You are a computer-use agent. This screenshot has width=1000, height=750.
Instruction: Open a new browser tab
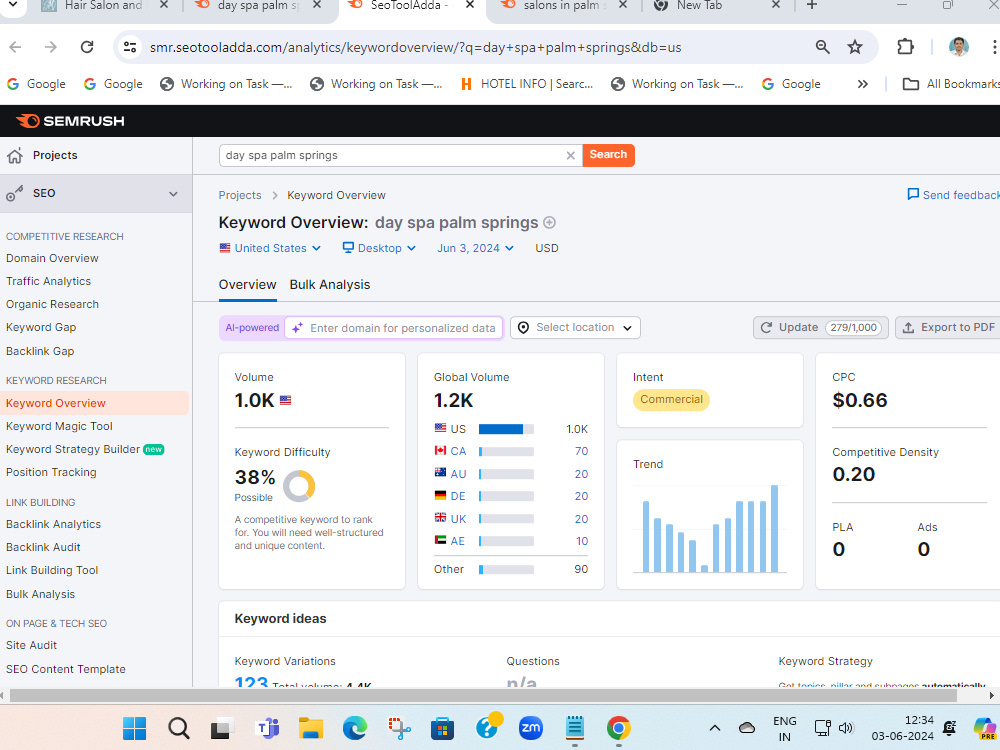(811, 5)
